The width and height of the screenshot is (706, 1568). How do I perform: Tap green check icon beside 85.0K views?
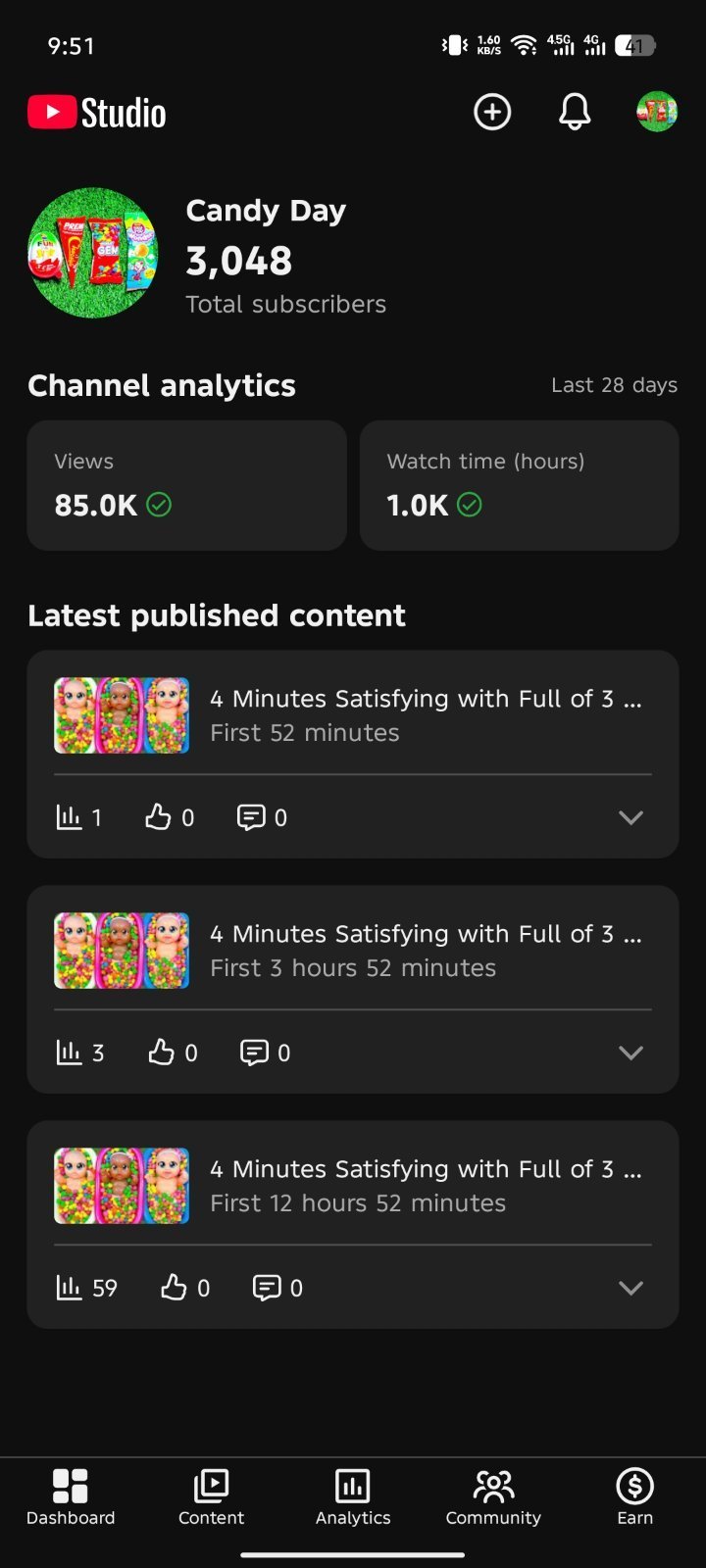[x=159, y=505]
